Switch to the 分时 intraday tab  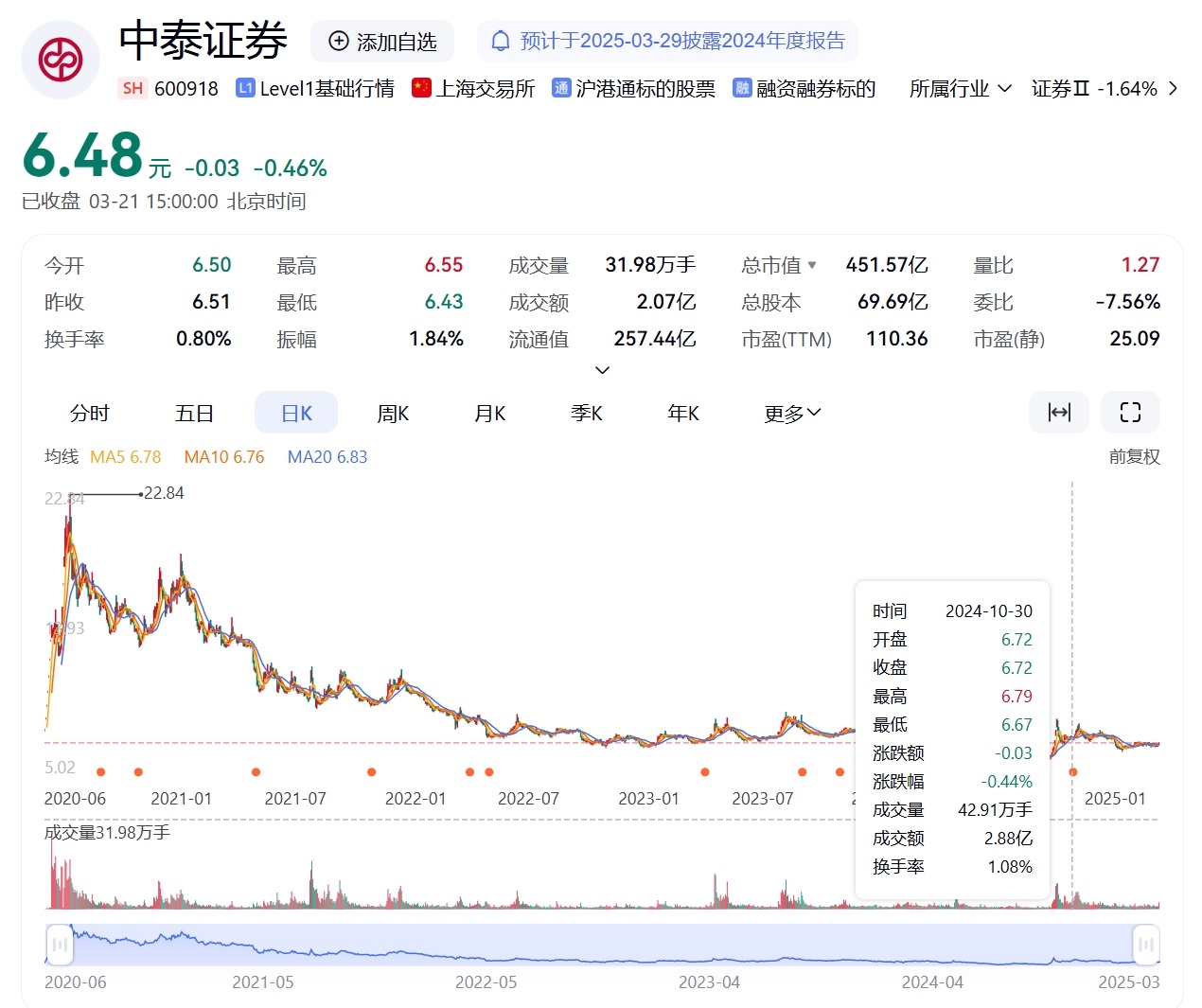tap(90, 413)
